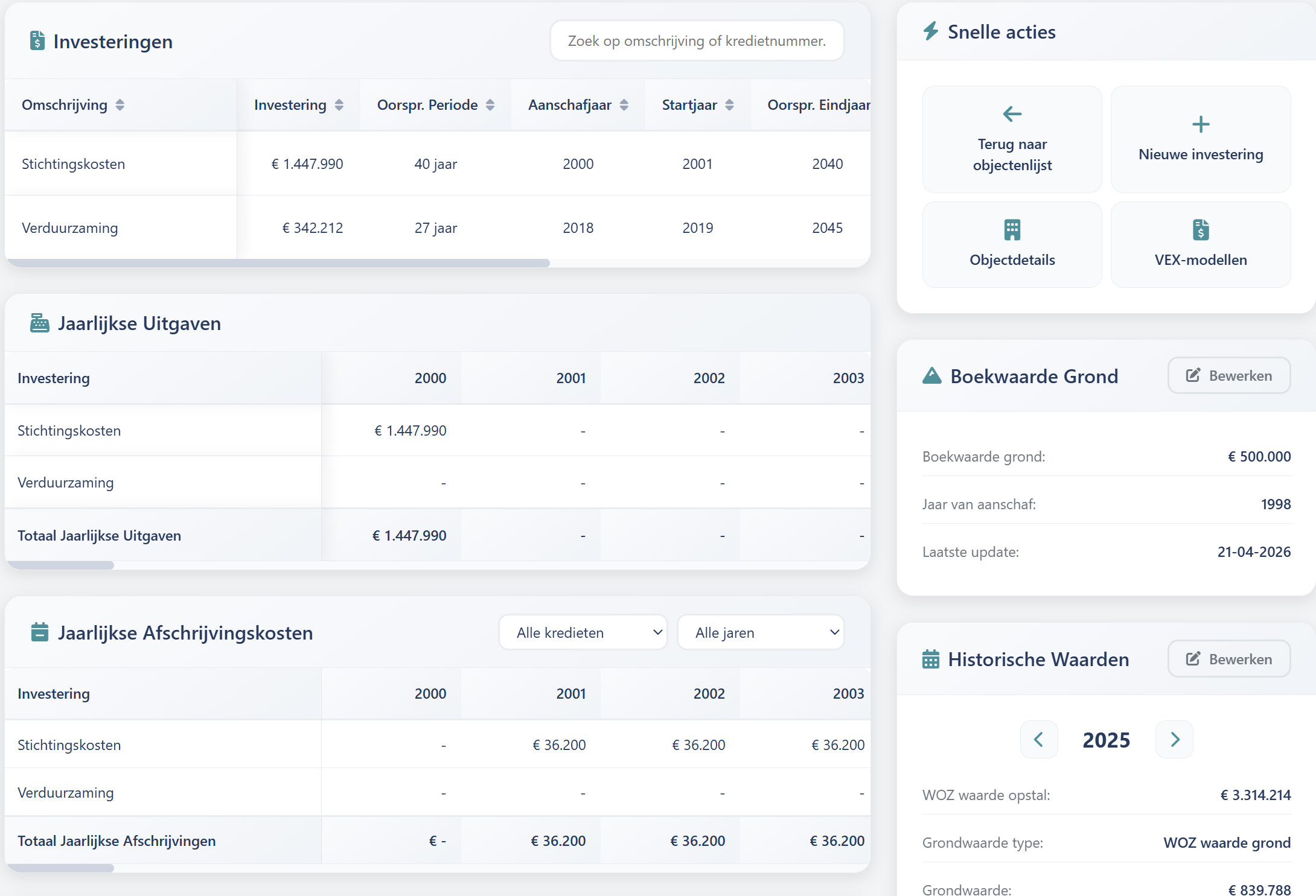
Task: Toggle sorting on the Omschrijving column
Action: pyautogui.click(x=120, y=104)
